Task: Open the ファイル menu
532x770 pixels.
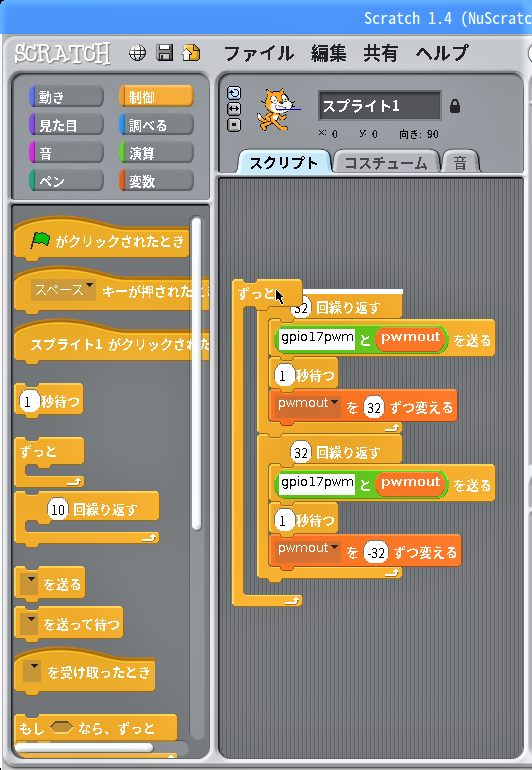Action: point(259,53)
